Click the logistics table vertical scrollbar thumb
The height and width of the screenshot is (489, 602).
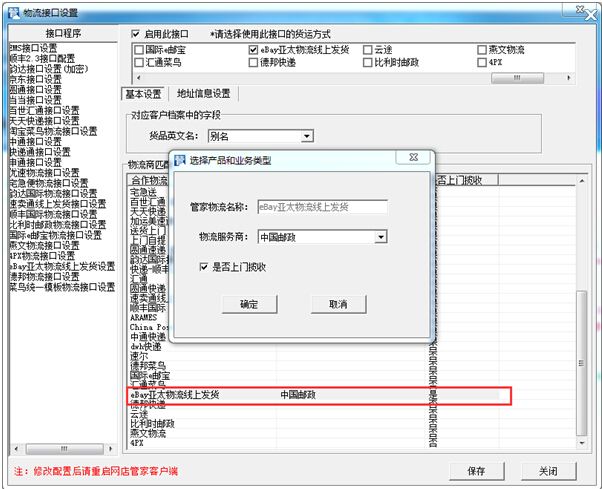coord(582,363)
